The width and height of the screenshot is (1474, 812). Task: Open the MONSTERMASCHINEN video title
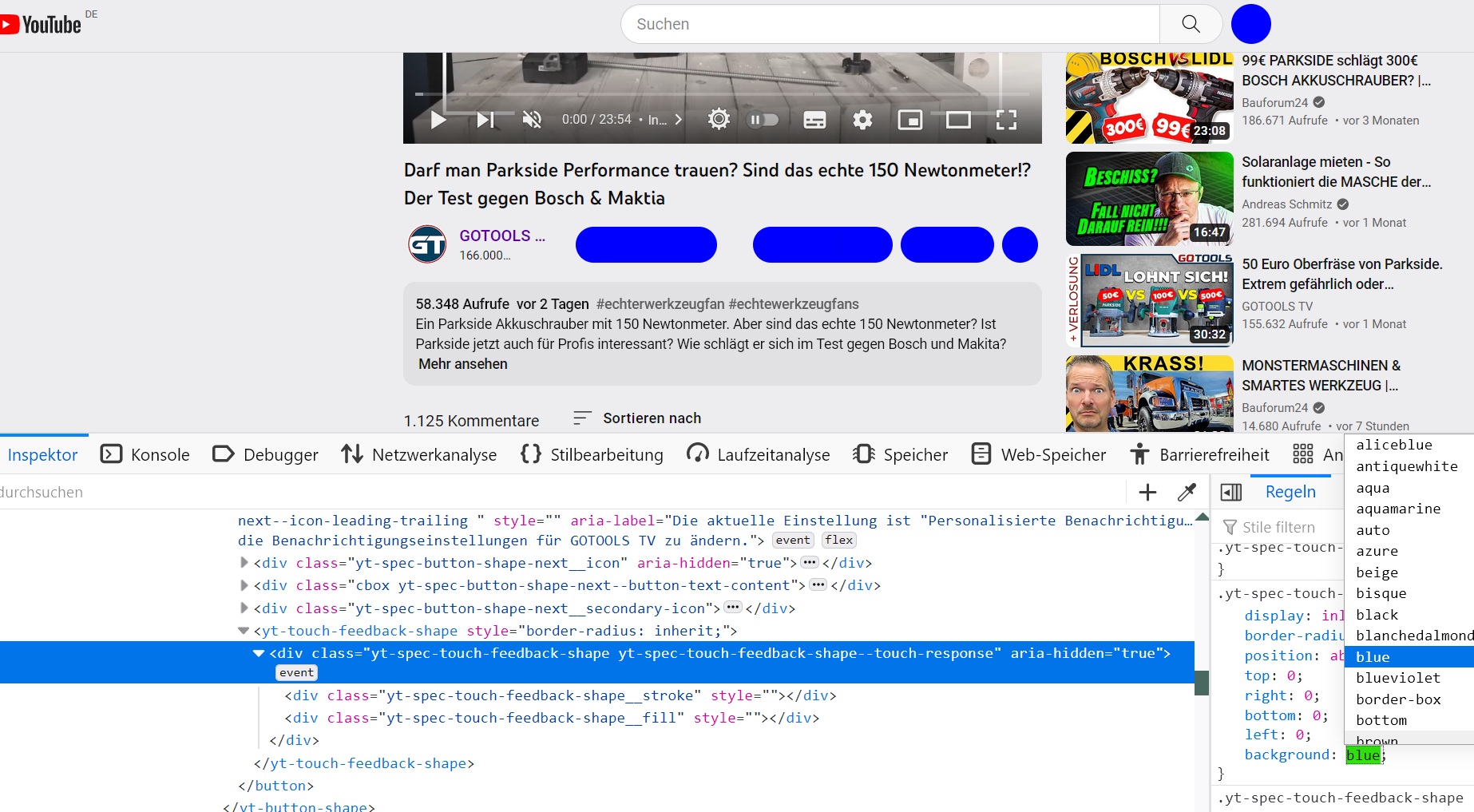(x=1321, y=375)
